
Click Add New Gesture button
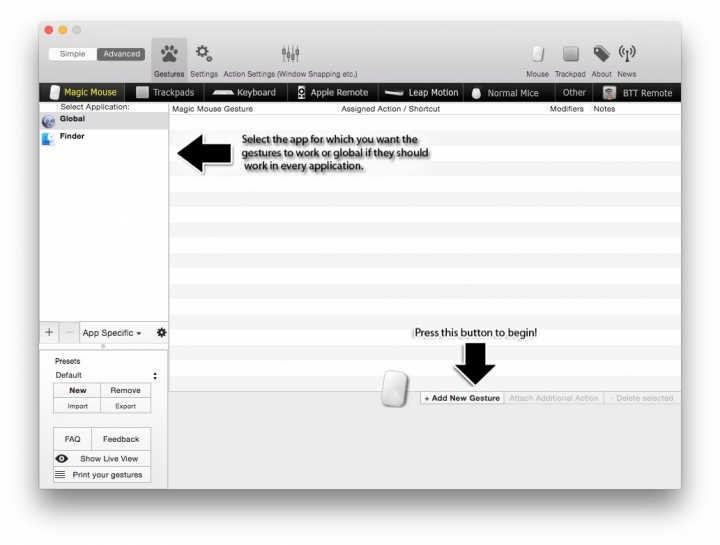(x=462, y=398)
